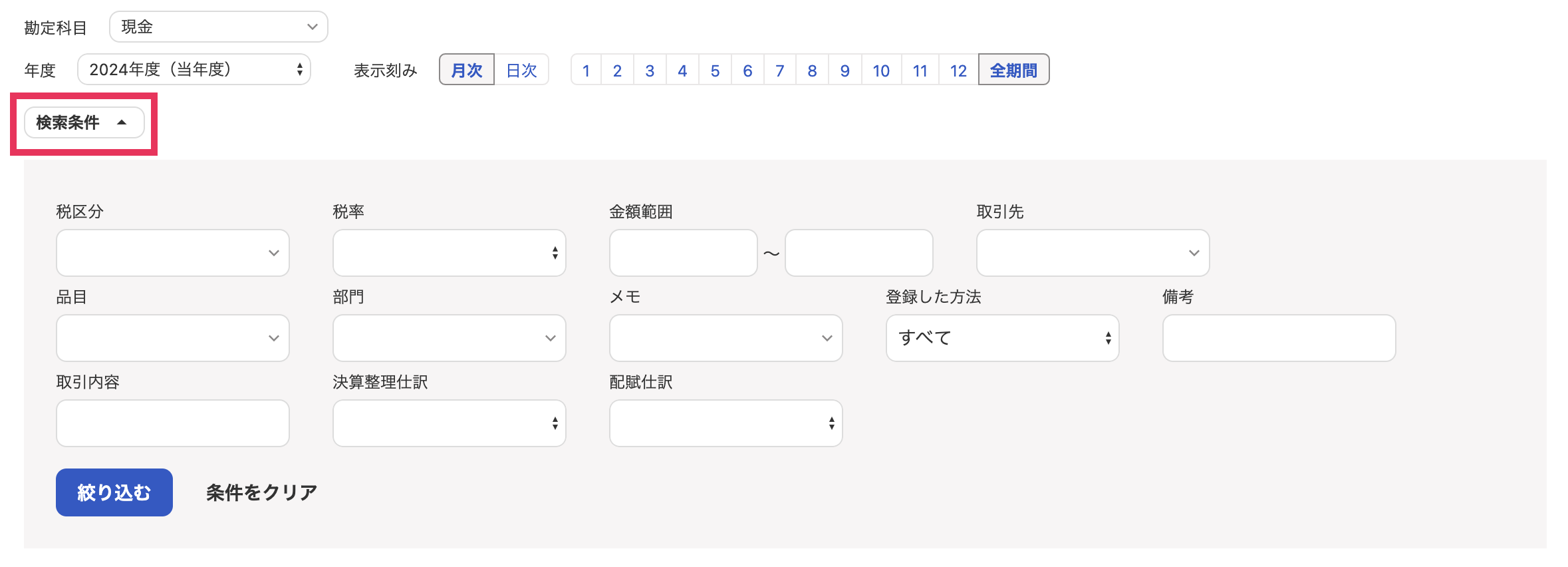The image size is (1568, 567).
Task: Select month 2 in the period selector
Action: [x=617, y=70]
